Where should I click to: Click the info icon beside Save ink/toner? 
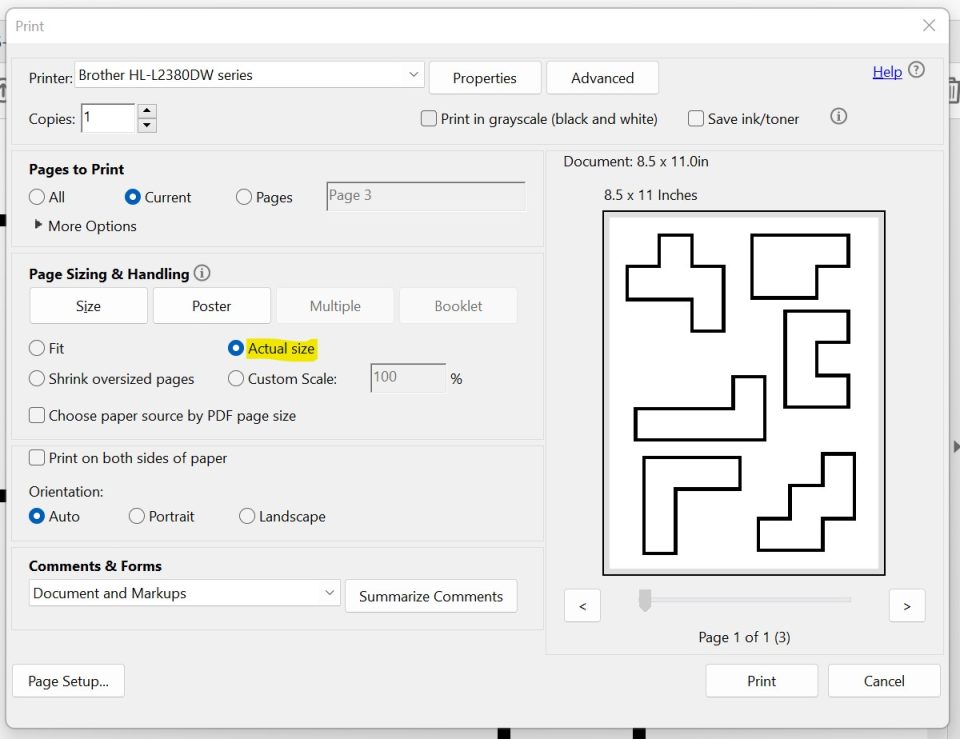(x=838, y=117)
